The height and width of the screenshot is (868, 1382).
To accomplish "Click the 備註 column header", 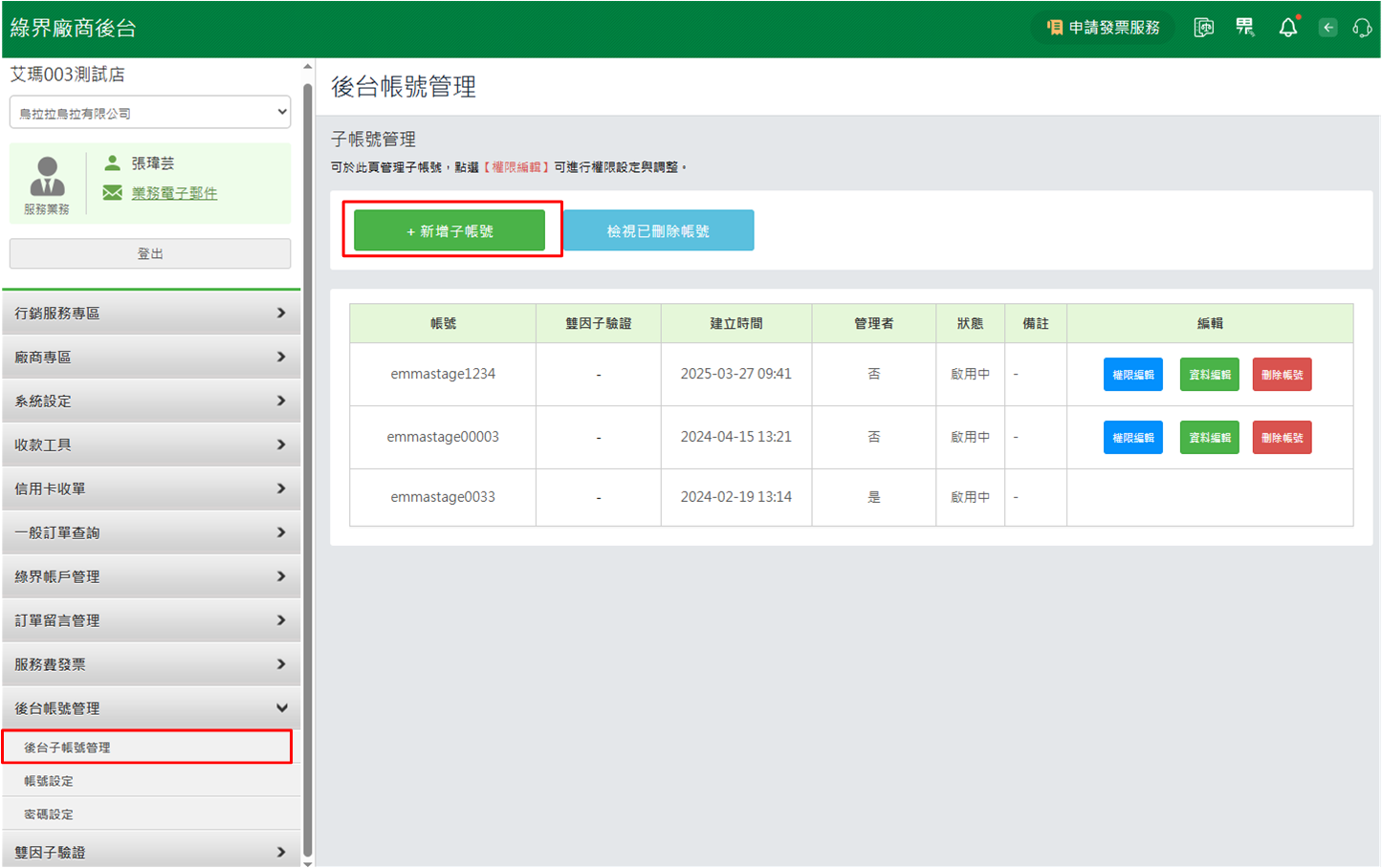I will (1036, 323).
